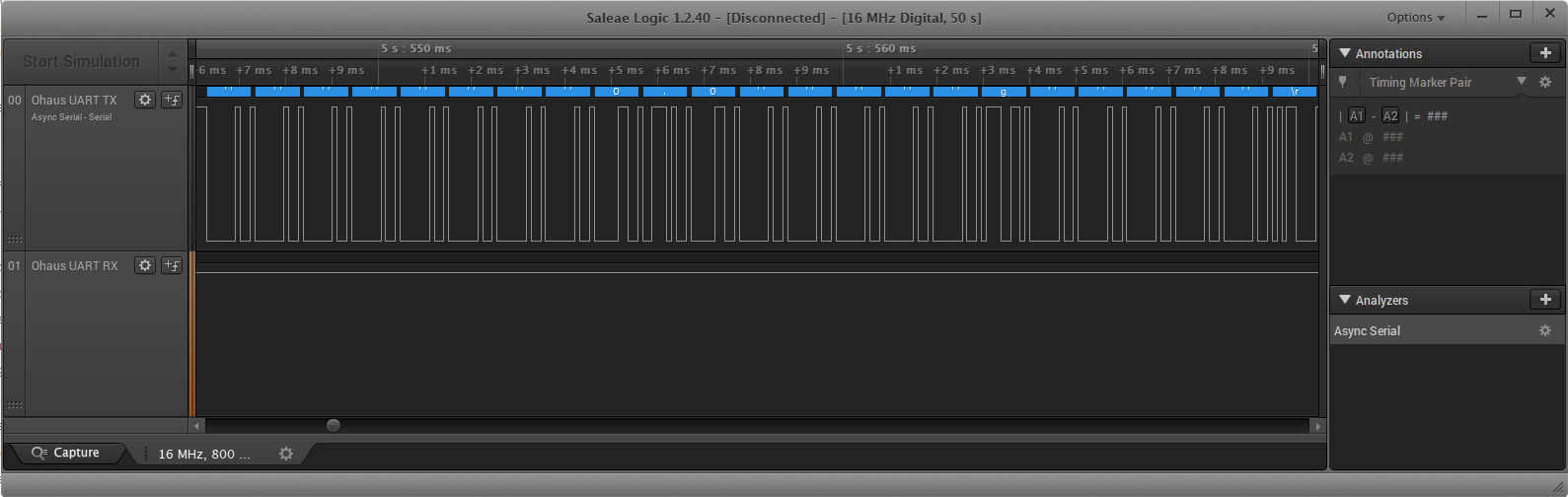Add a new analyzer with plus button
The image size is (1568, 497).
1545,300
